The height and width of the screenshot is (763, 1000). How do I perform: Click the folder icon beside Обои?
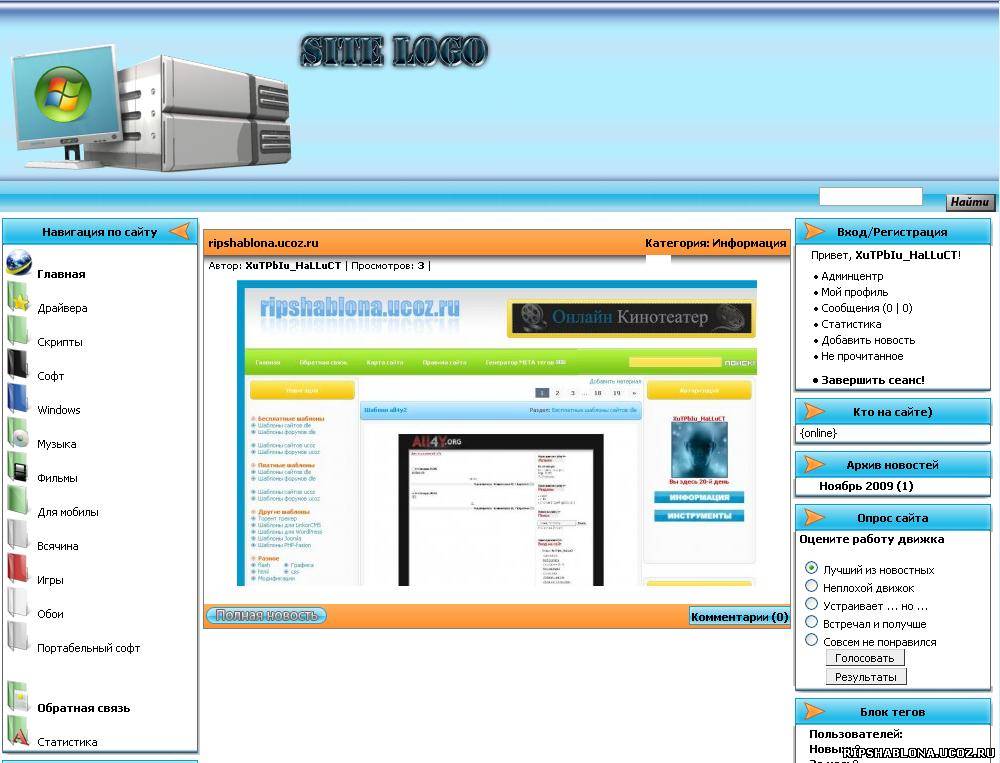pos(18,604)
